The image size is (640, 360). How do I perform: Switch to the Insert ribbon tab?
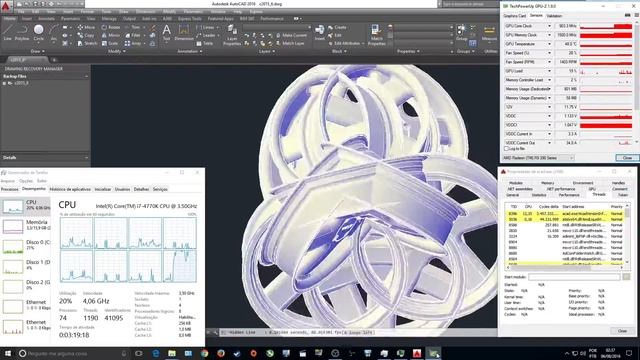click(27, 19)
